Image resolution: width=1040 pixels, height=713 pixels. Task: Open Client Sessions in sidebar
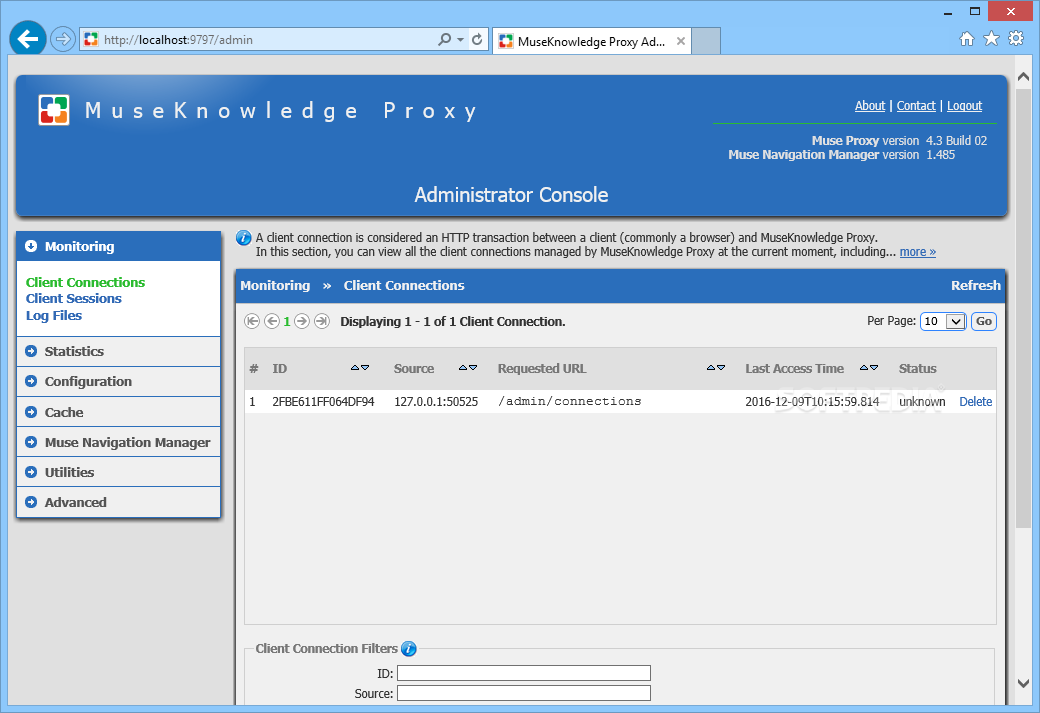coord(74,298)
